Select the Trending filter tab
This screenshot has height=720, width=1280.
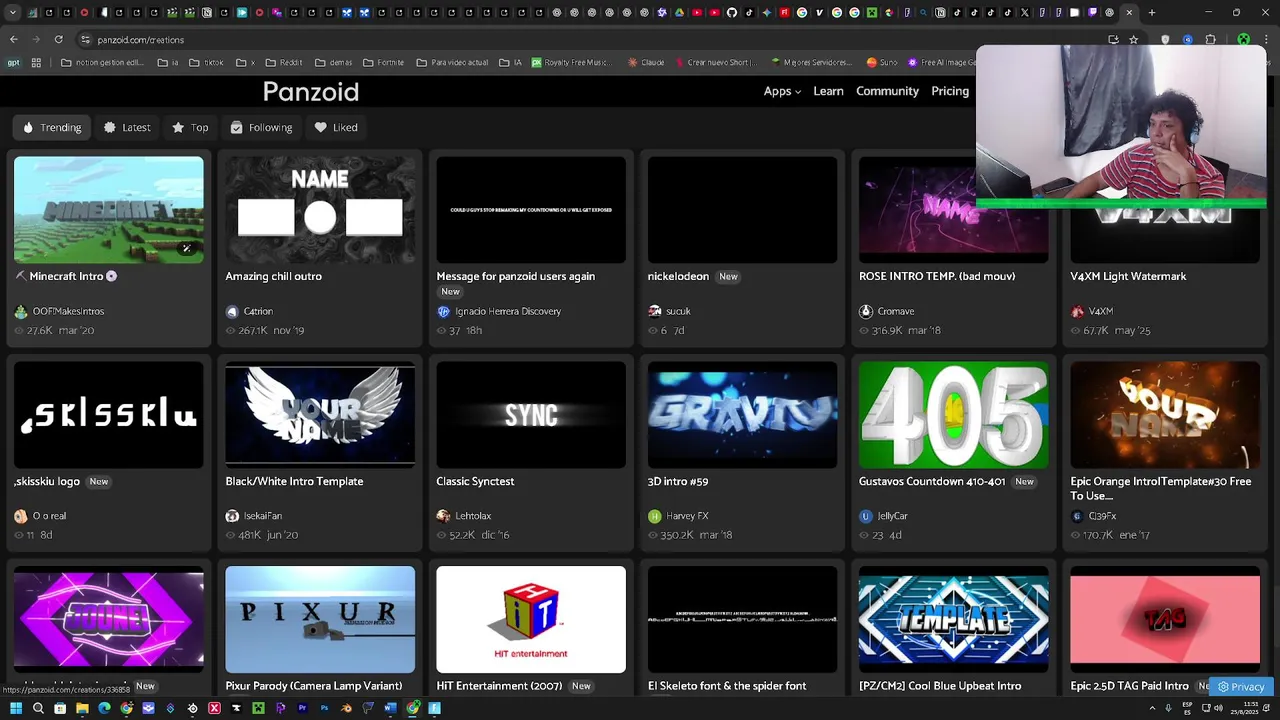(52, 127)
